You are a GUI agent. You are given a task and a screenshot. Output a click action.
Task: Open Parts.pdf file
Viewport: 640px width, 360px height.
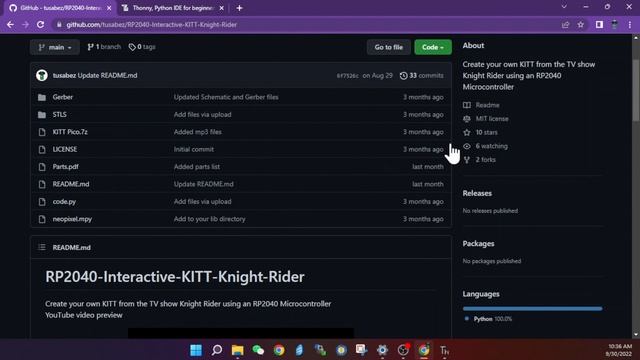coord(65,167)
